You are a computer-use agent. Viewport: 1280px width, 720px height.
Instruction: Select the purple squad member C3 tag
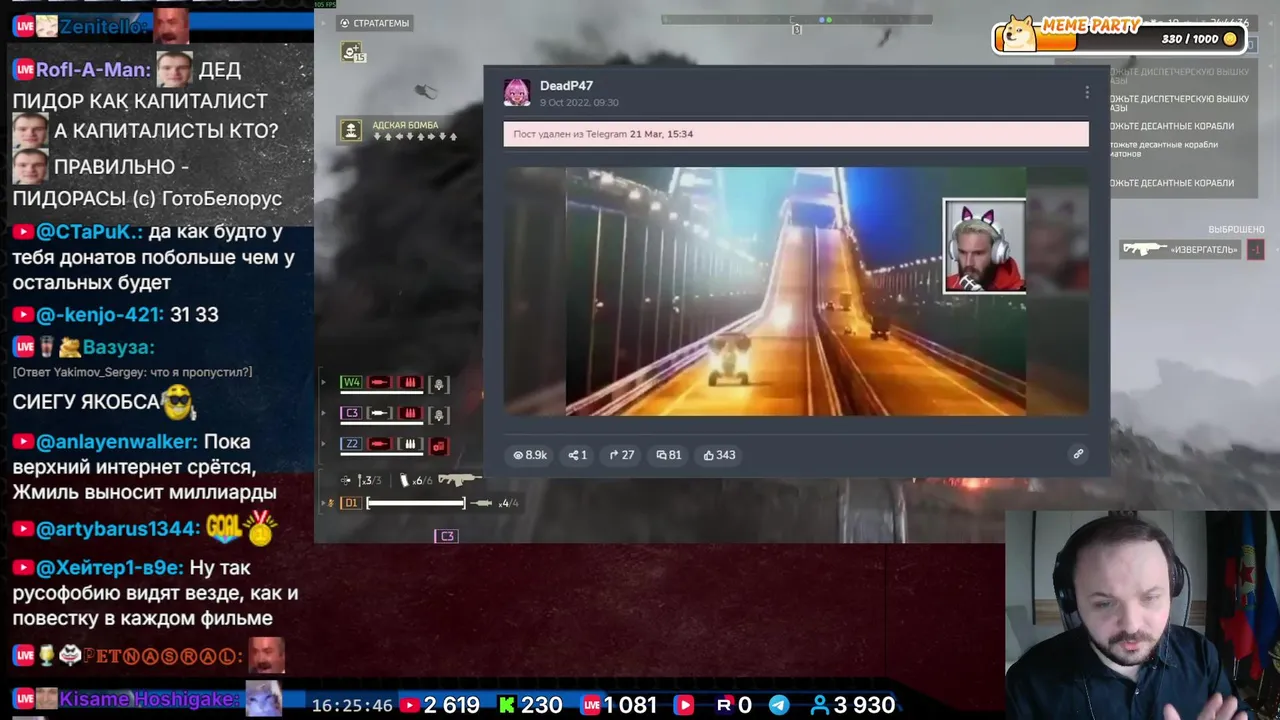[x=351, y=413]
